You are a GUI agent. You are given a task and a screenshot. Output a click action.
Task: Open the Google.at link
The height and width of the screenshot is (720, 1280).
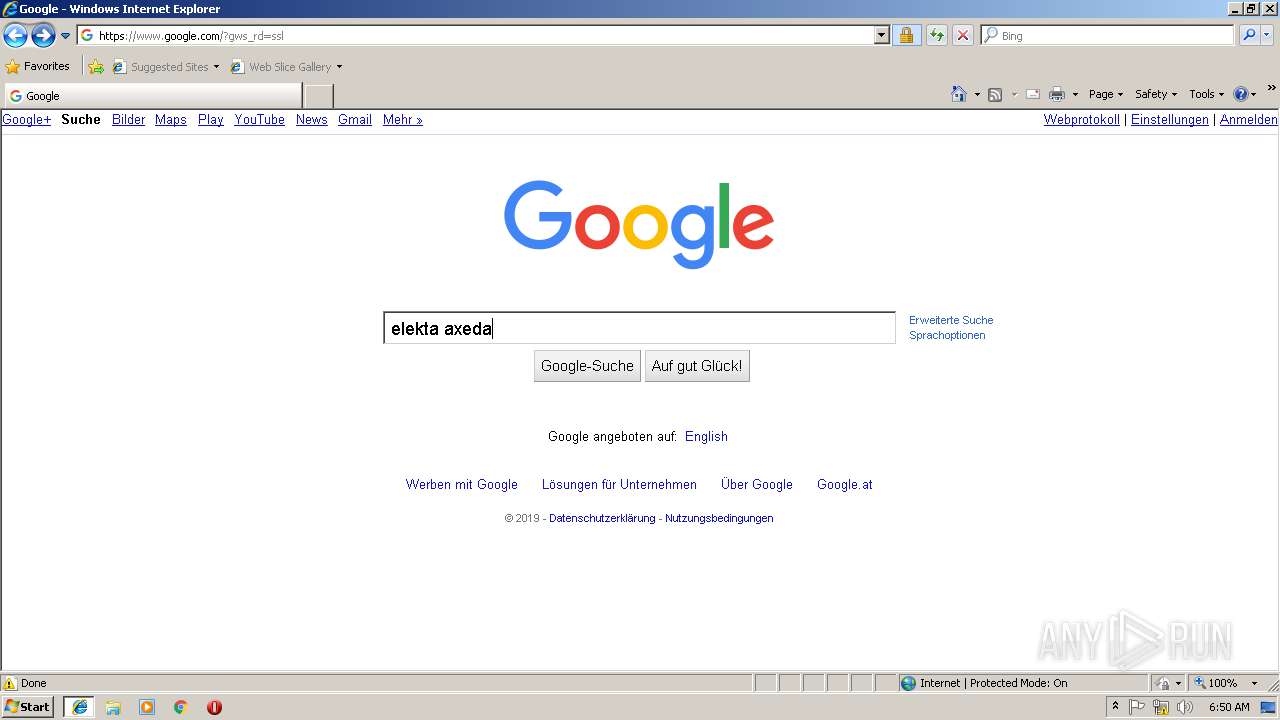click(845, 484)
